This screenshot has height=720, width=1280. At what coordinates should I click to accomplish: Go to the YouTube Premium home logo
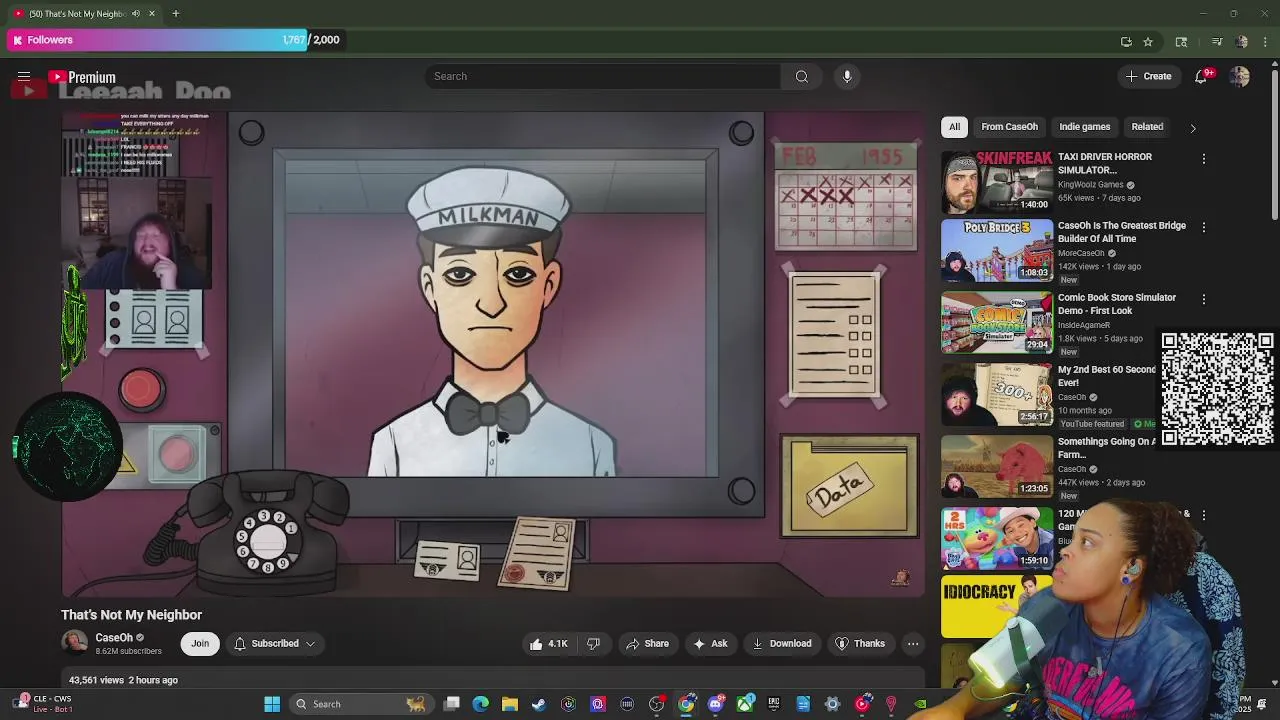(82, 77)
